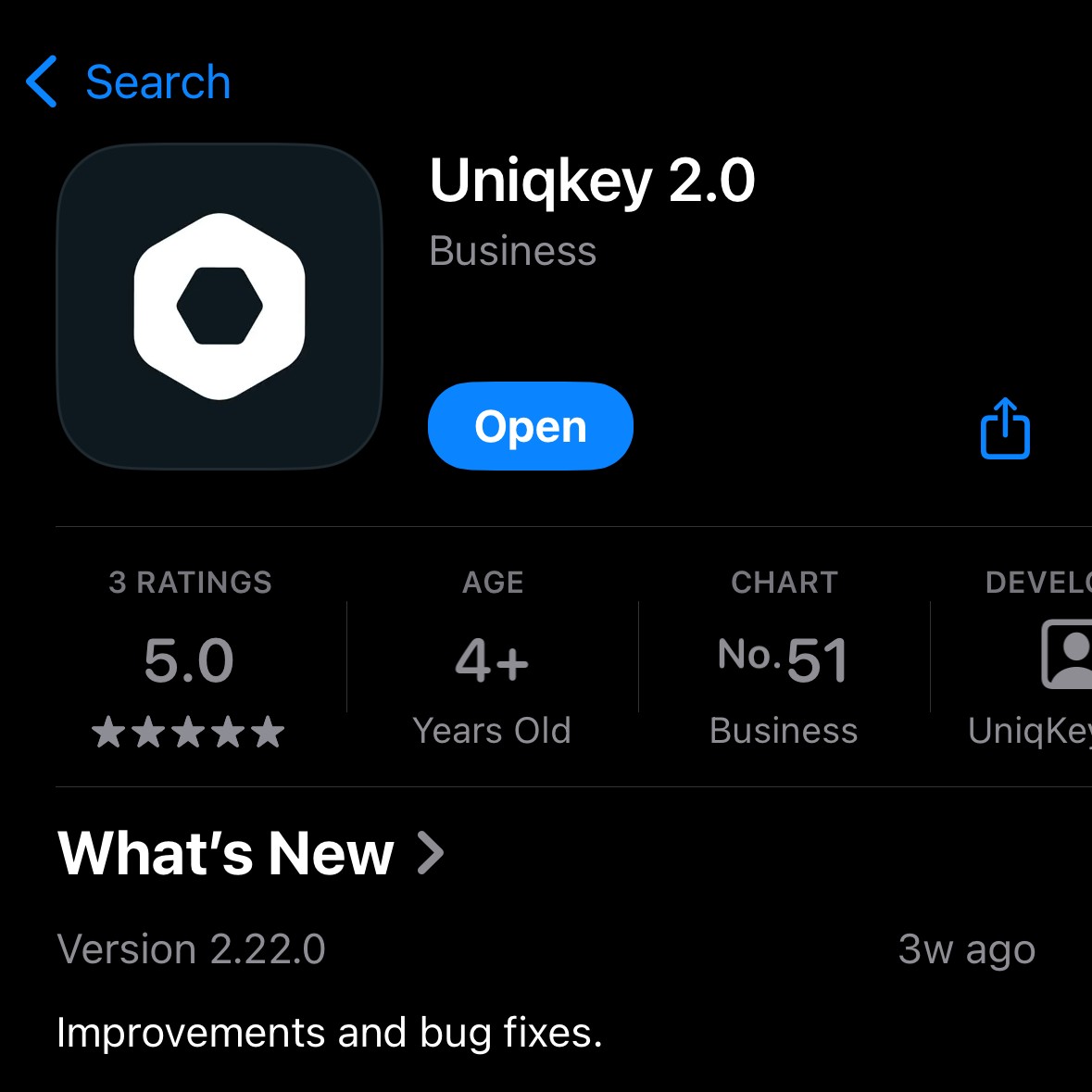Image resolution: width=1092 pixels, height=1092 pixels.
Task: Tap the chevron beside What's New
Action: tap(430, 852)
